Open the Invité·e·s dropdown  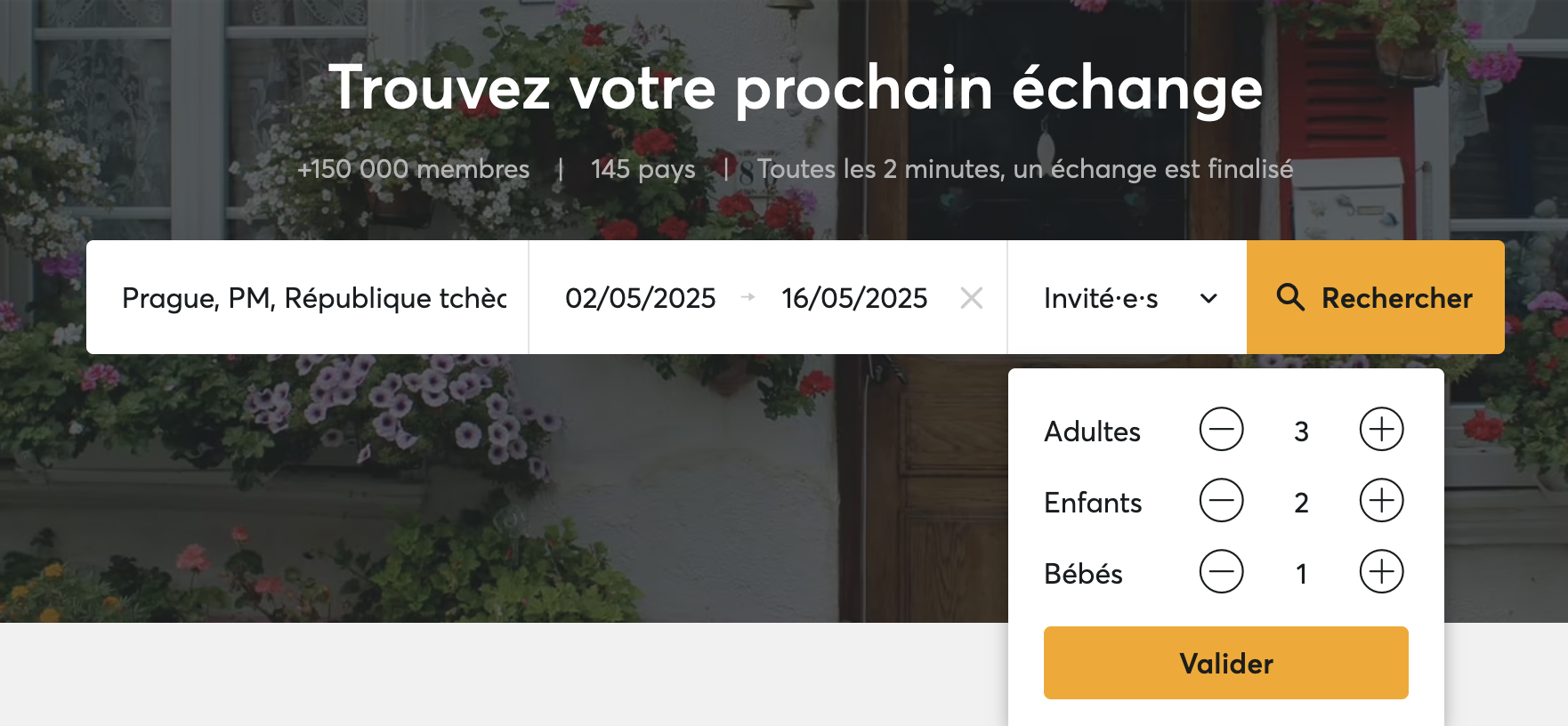tap(1099, 299)
